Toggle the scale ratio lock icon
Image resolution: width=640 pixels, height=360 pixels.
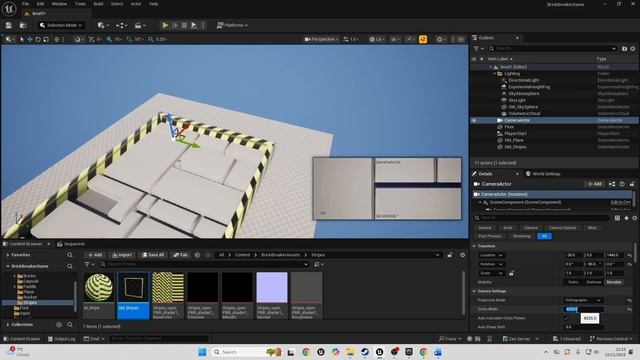[511, 273]
